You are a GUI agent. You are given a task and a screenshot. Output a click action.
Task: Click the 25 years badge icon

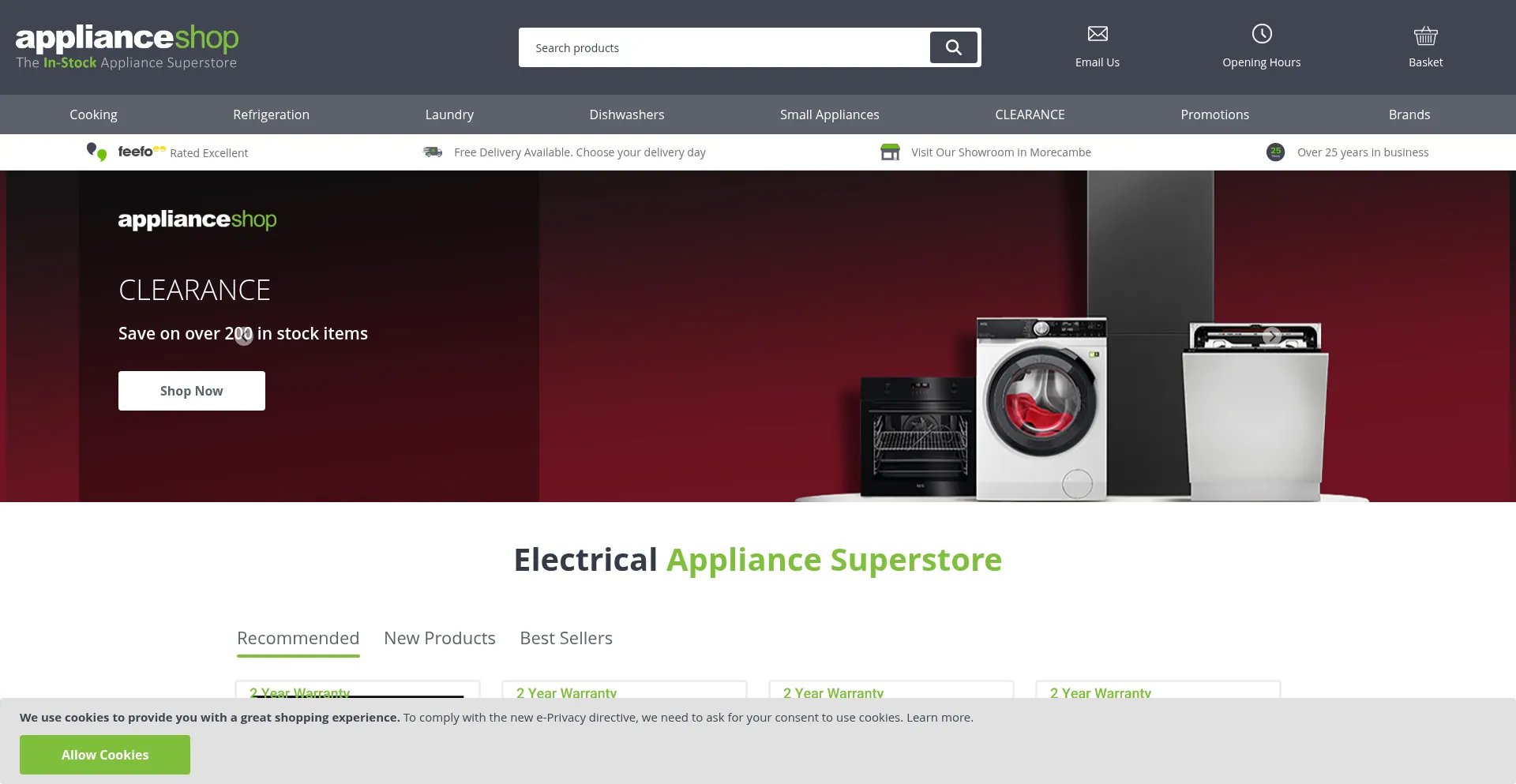(1275, 152)
